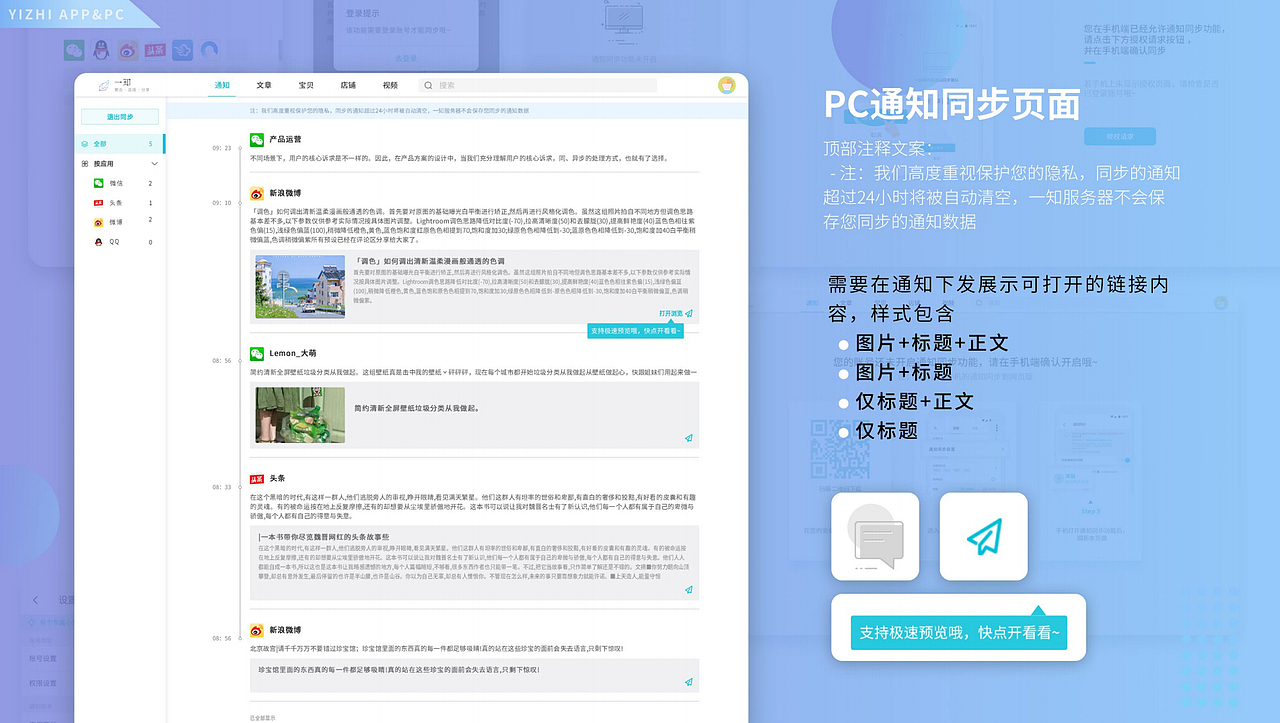
Task: Click the 退出同步 button
Action: coord(120,117)
